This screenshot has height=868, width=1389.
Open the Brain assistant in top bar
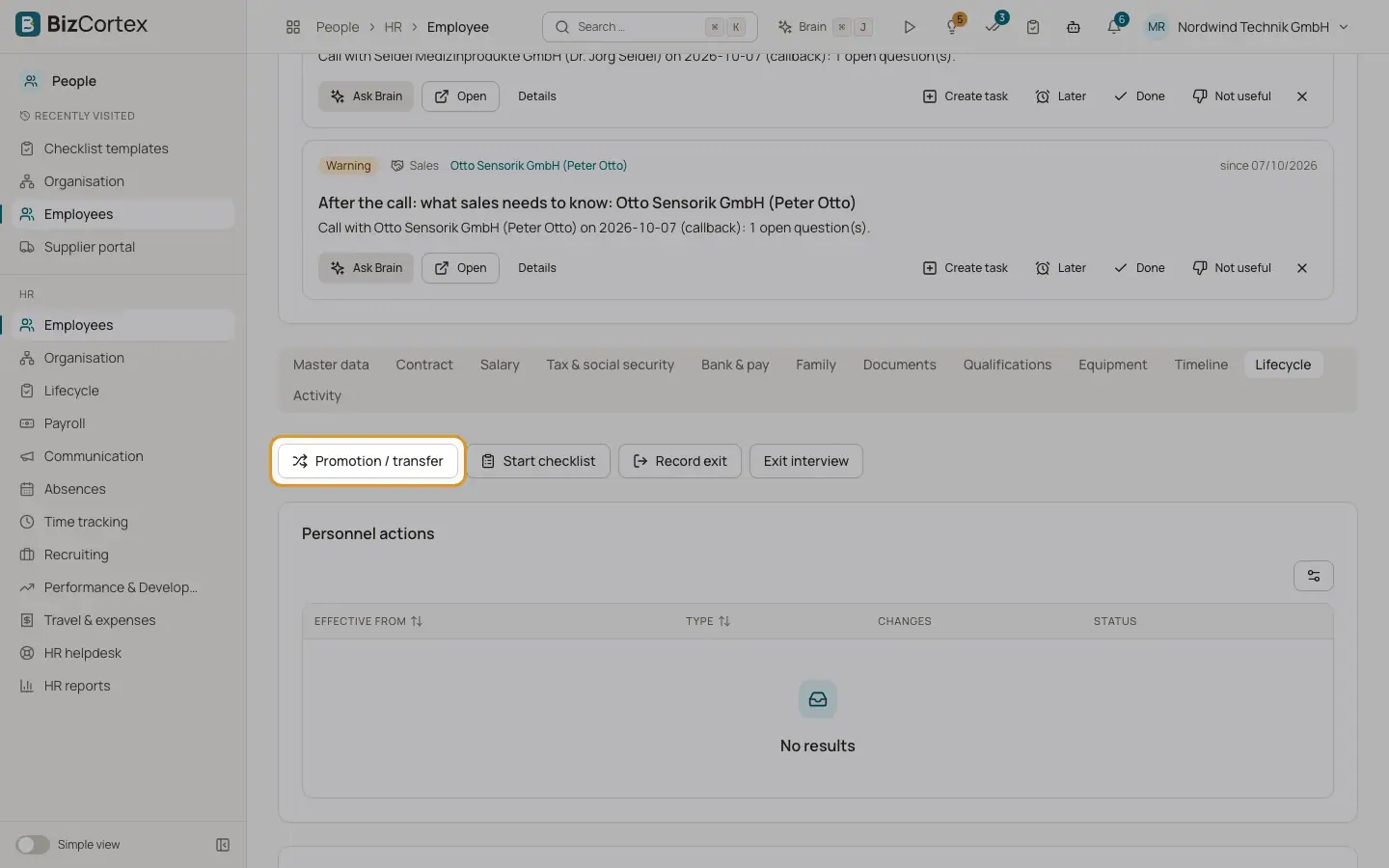tap(825, 27)
